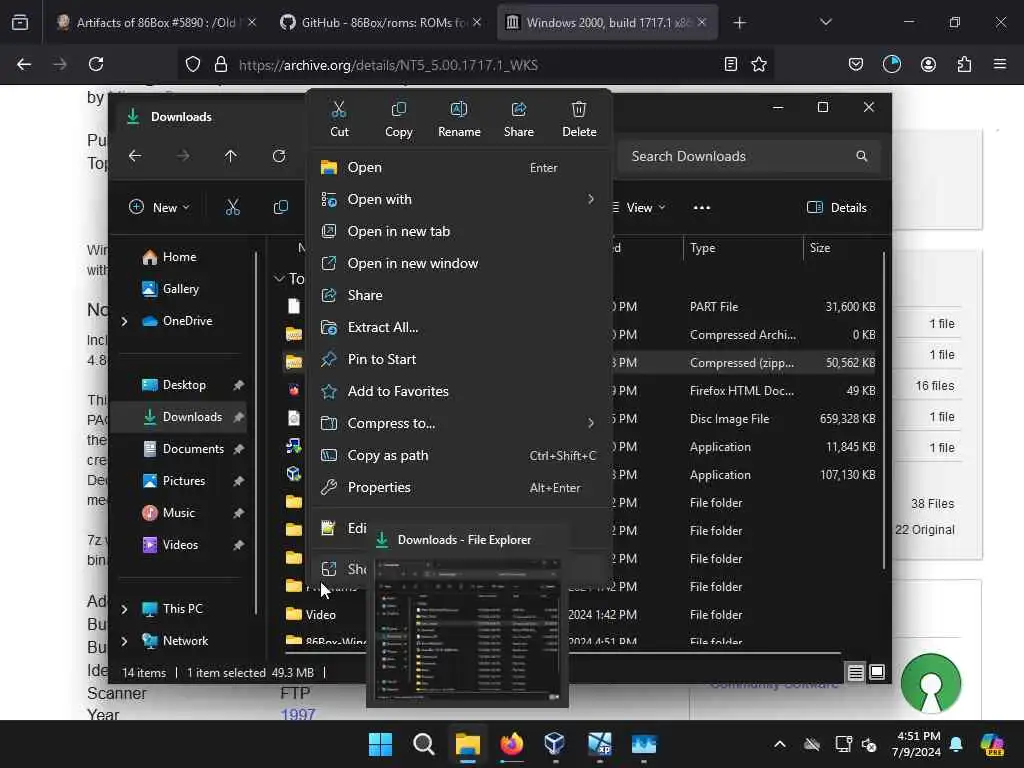Viewport: 1024px width, 768px height.
Task: Open the New dropdown button
Action: 159,208
